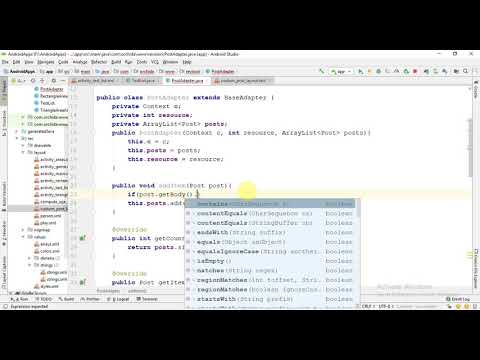Select person.xml in project tree

pyautogui.click(x=48, y=216)
